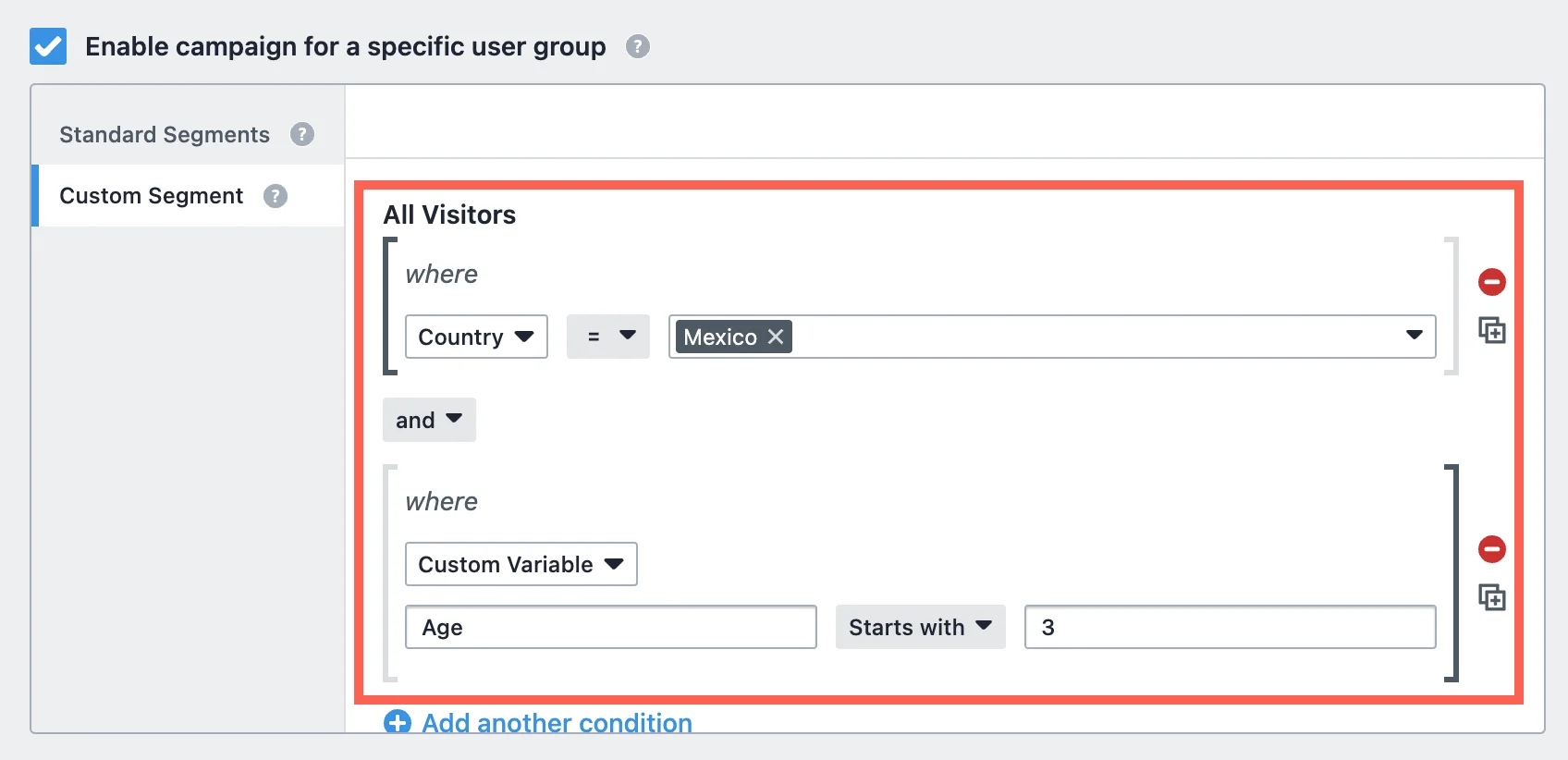The height and width of the screenshot is (760, 1568).
Task: Remove the Country condition with red minus icon
Action: (x=1491, y=282)
